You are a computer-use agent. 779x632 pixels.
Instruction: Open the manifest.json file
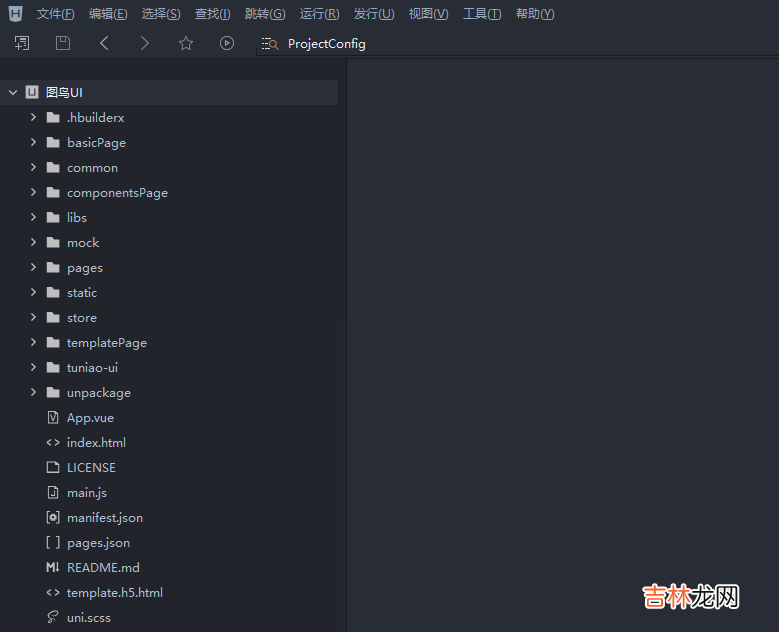point(104,518)
